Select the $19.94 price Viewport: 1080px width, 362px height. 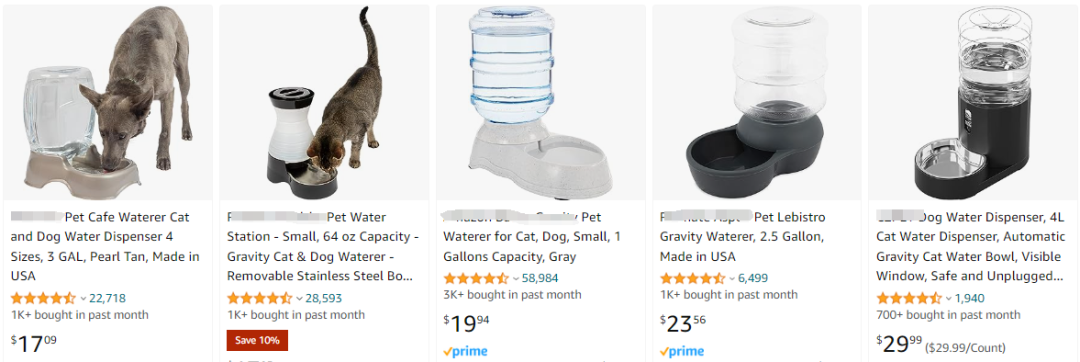466,322
